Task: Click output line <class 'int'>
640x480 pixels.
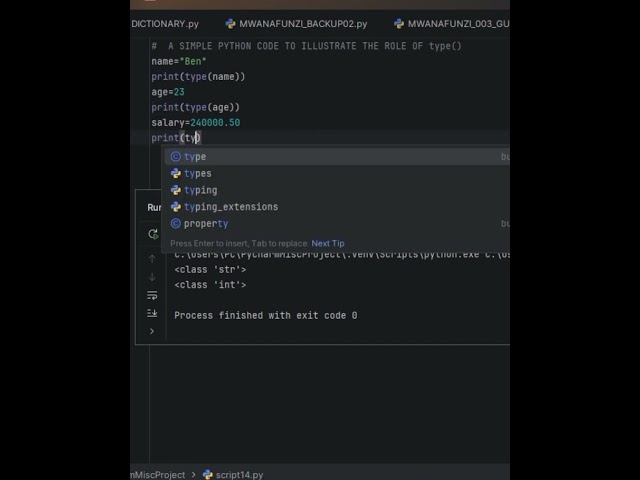Action: [210, 285]
